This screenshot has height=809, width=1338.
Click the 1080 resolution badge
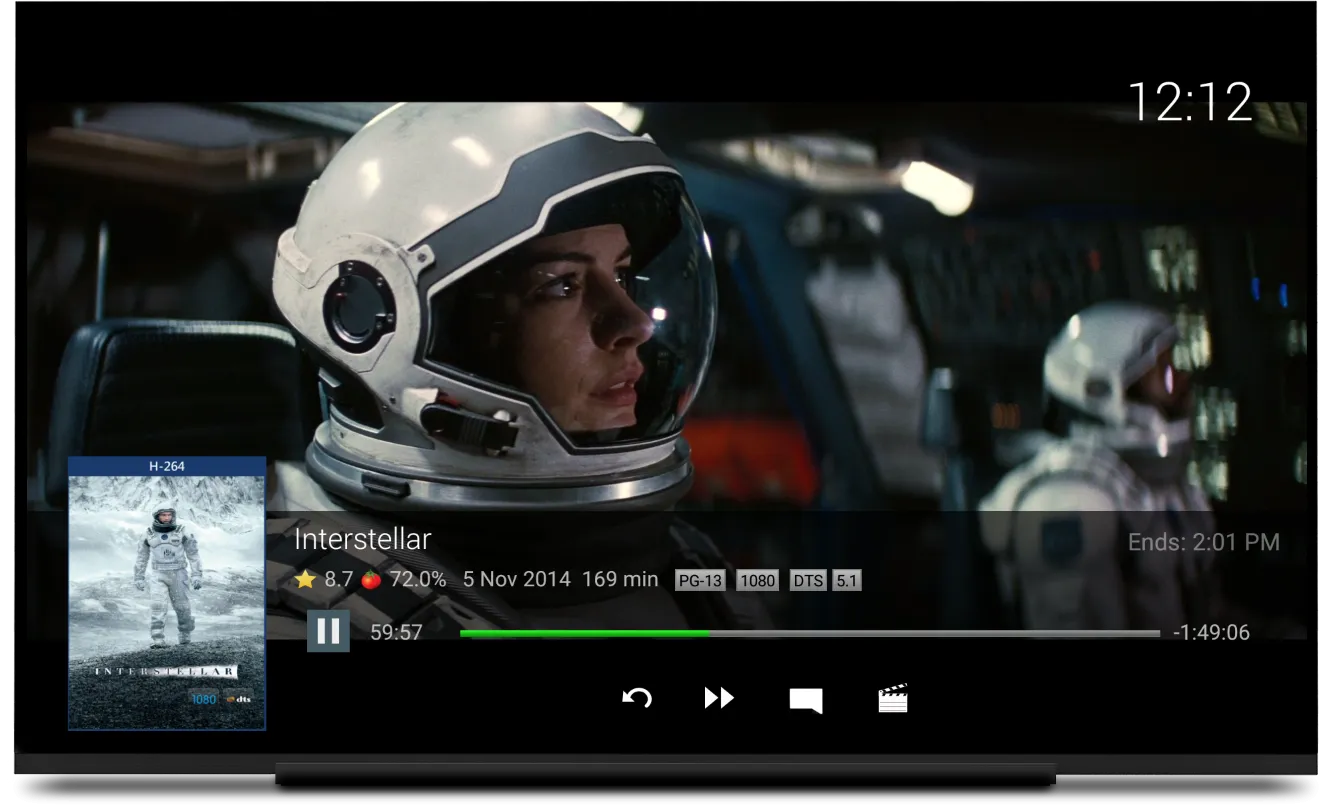[x=757, y=580]
